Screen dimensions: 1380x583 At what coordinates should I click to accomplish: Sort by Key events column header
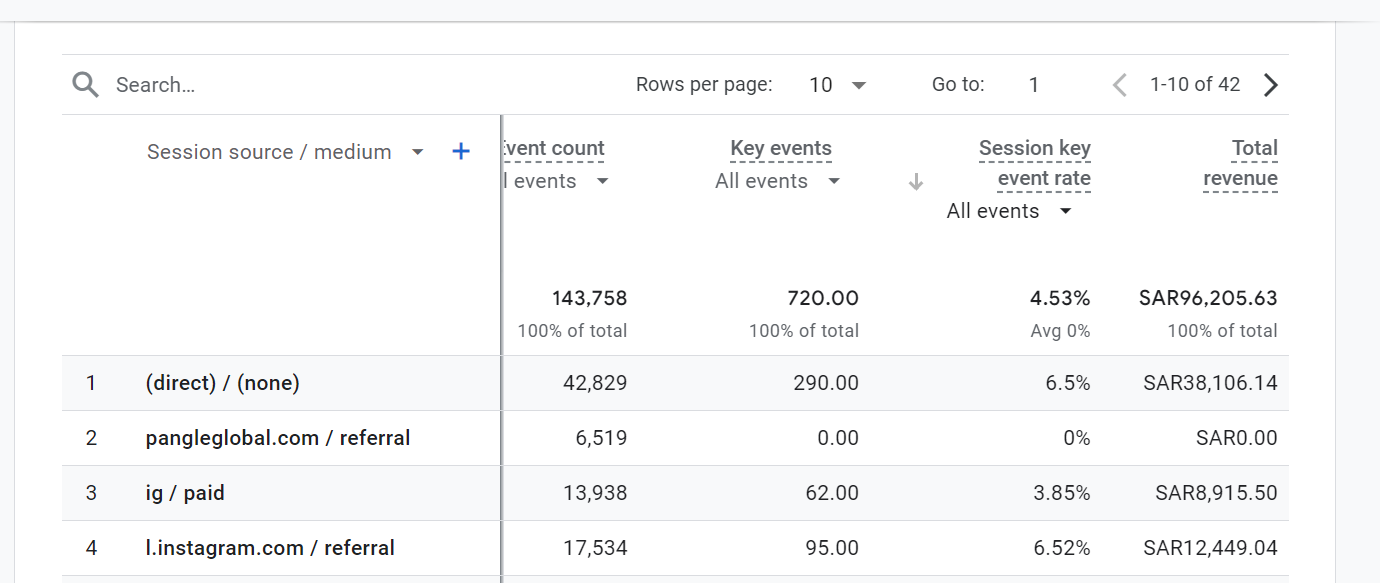(x=781, y=149)
